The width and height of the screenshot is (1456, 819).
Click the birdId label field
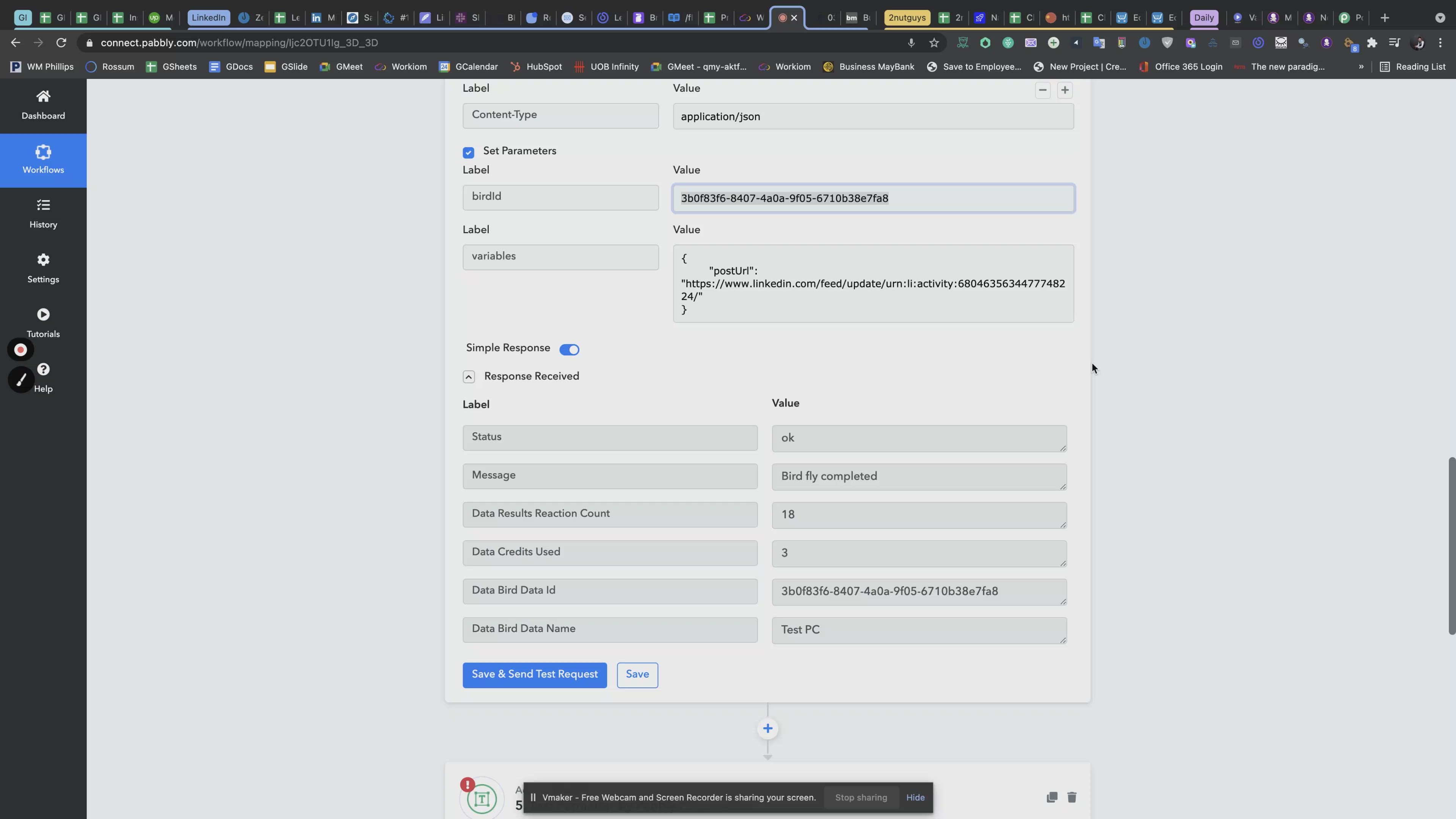pos(560,197)
